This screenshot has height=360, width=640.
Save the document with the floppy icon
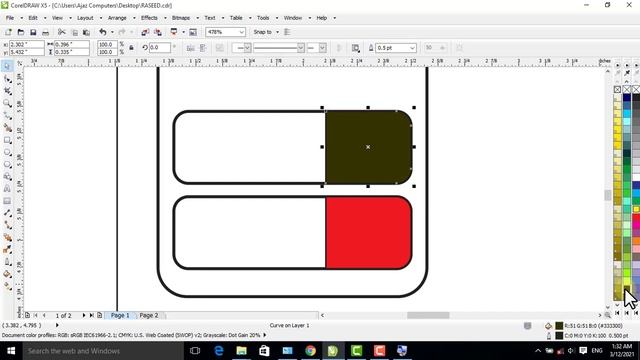[33, 32]
